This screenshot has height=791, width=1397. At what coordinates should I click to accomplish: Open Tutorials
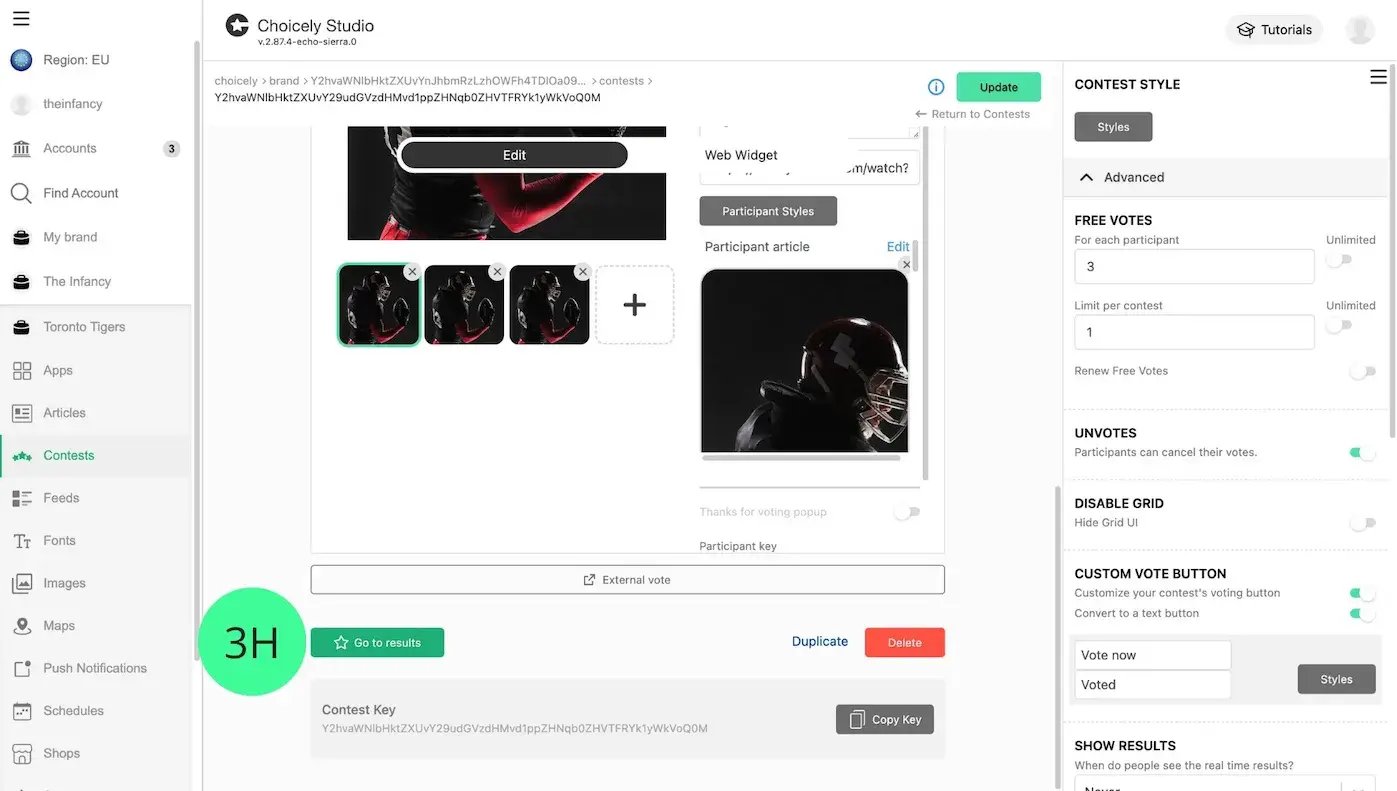click(x=1274, y=30)
